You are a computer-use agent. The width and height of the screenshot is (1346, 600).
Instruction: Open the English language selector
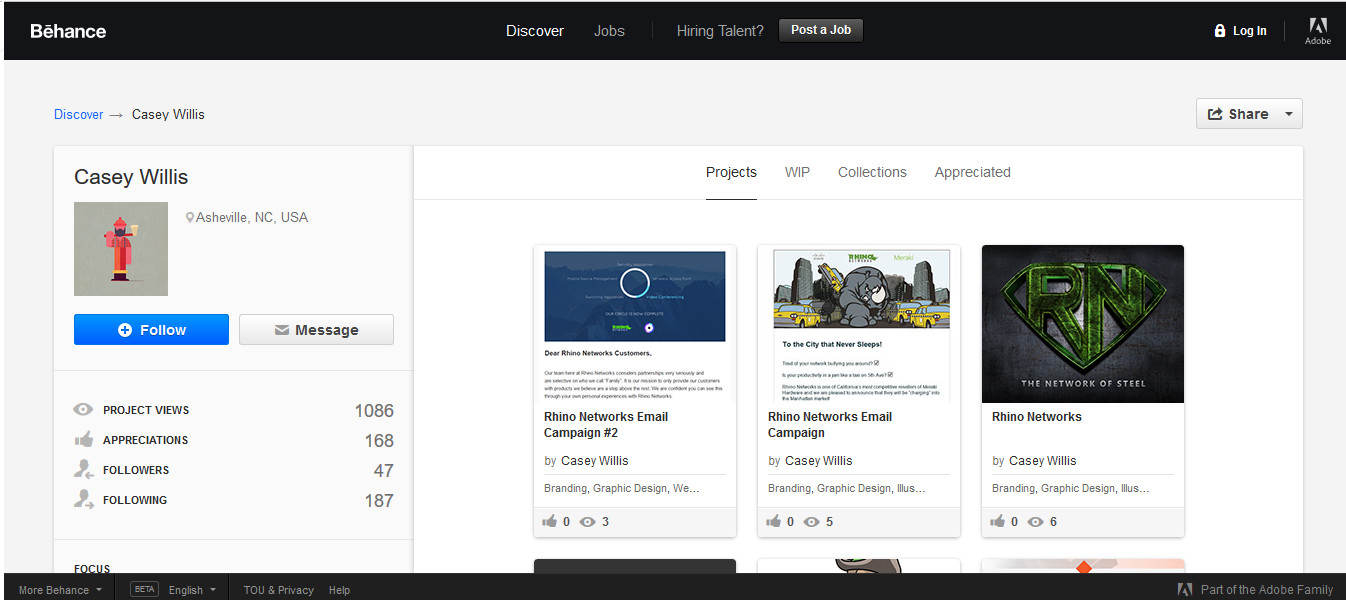tap(192, 590)
